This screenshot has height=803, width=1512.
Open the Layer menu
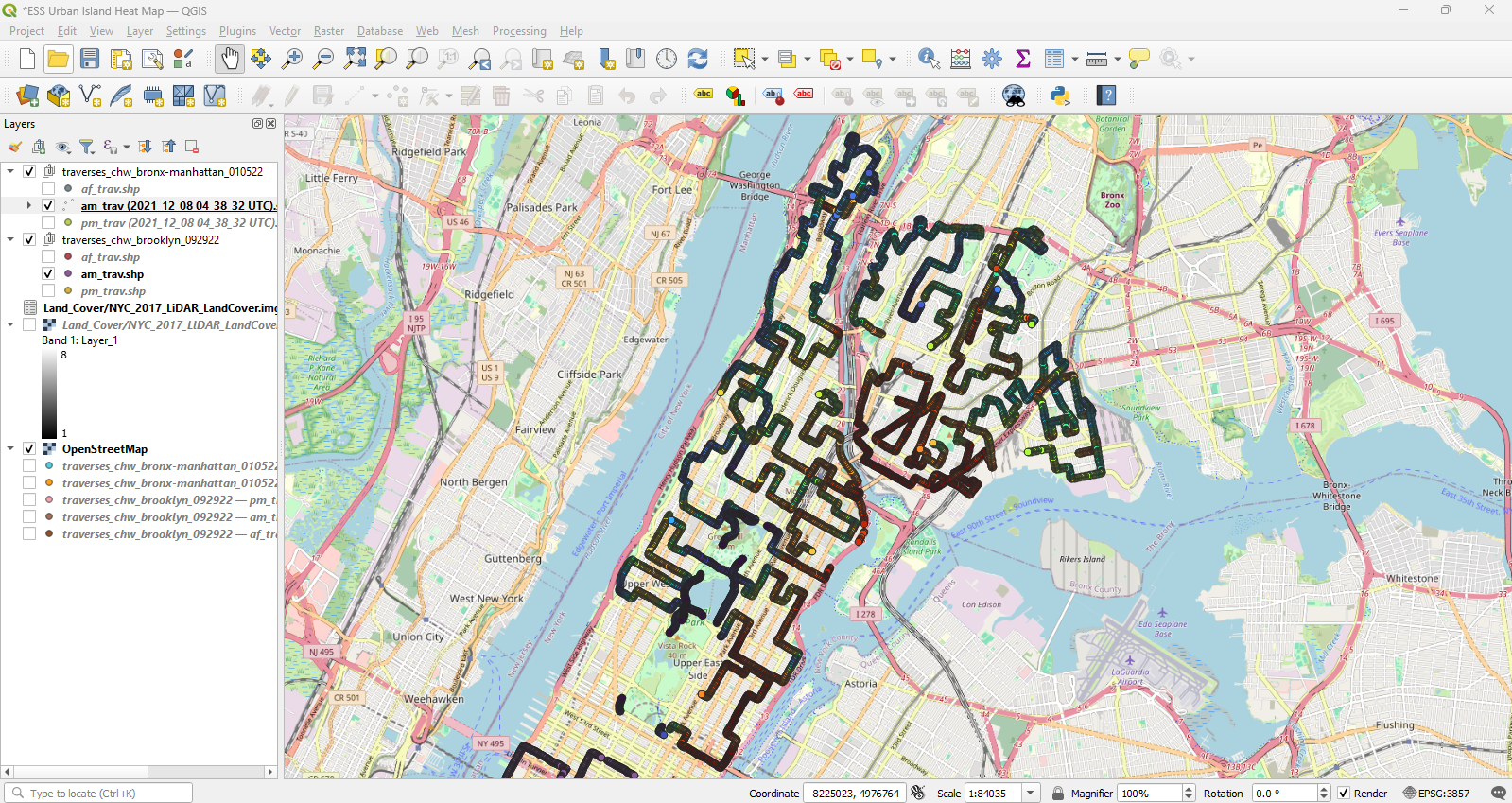click(x=140, y=31)
